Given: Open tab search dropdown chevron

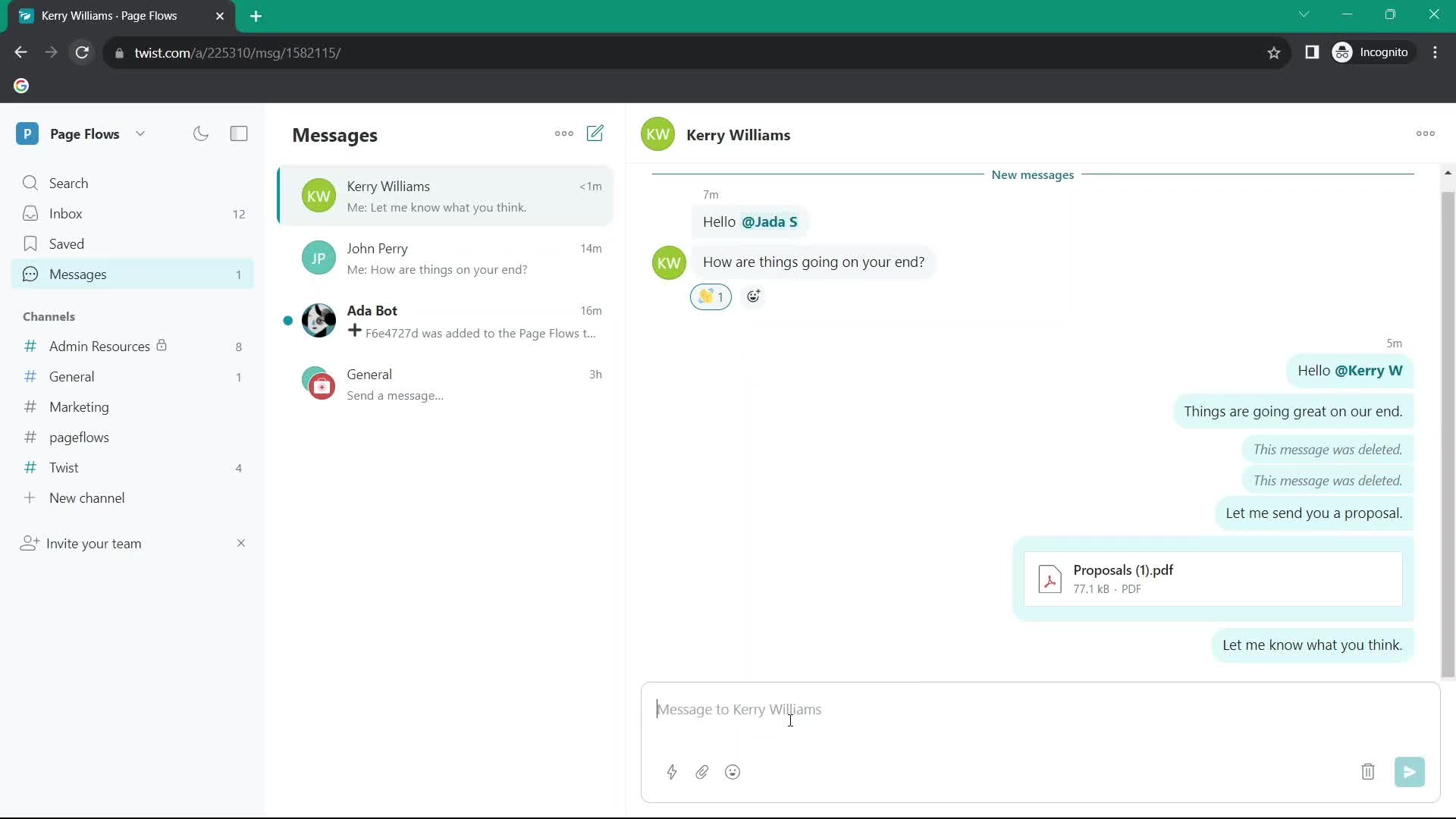Looking at the screenshot, I should pyautogui.click(x=1304, y=14).
